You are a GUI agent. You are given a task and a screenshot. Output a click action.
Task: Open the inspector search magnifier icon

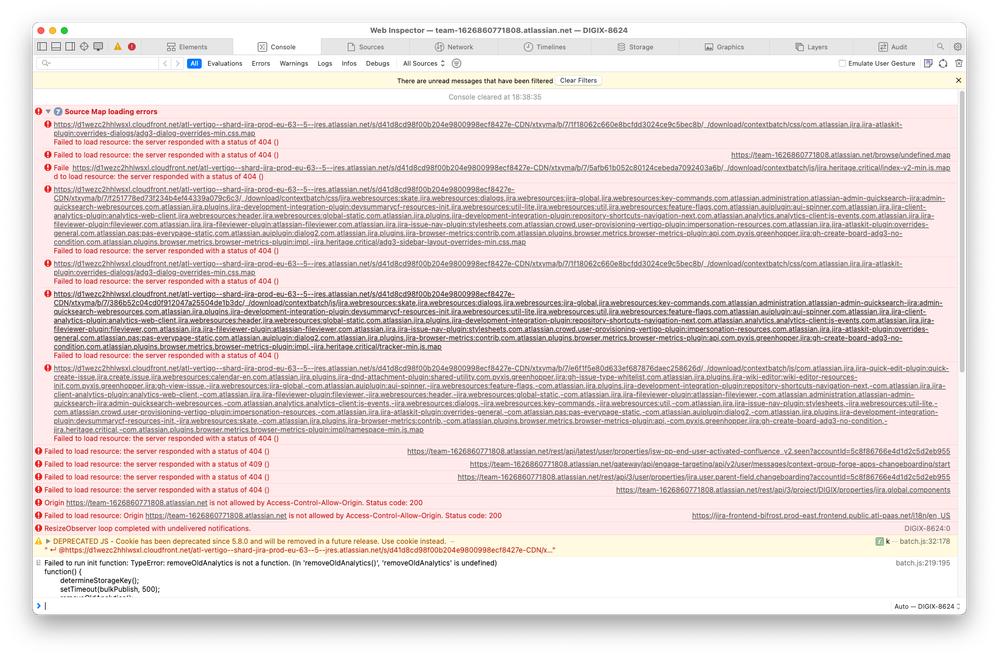tap(940, 46)
